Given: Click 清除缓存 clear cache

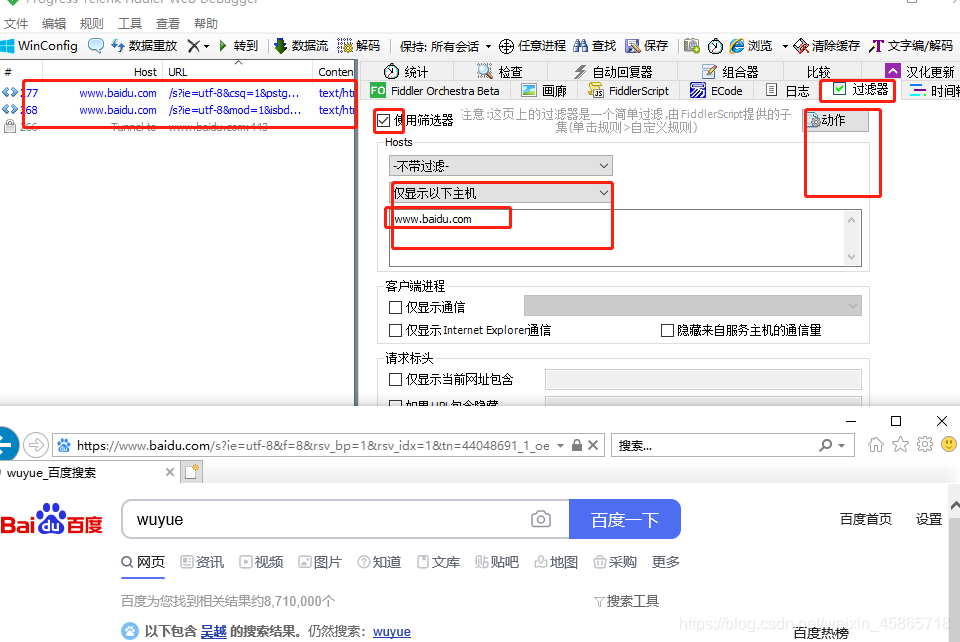Looking at the screenshot, I should pos(827,46).
